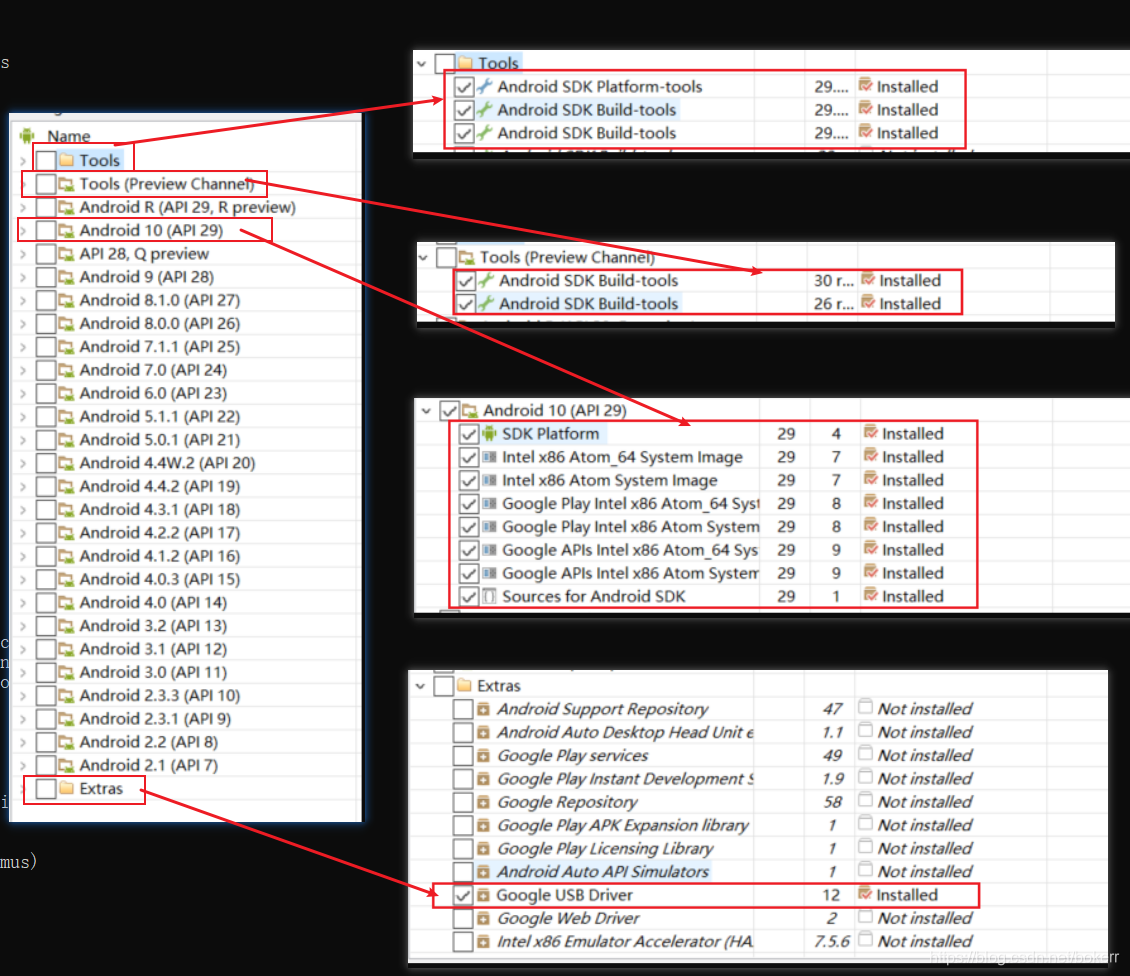Uncheck Android SDK Platform-tools checkbox
The height and width of the screenshot is (976, 1130).
[464, 86]
